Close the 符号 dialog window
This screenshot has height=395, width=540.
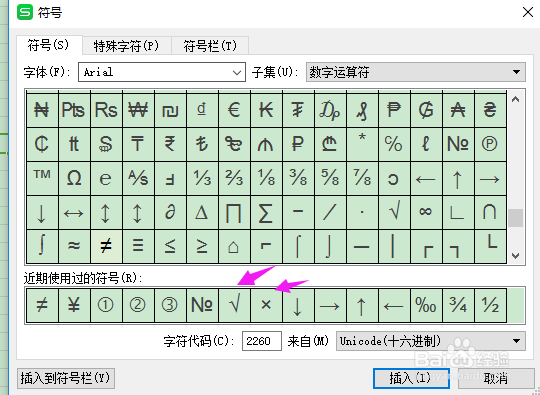pyautogui.click(x=528, y=12)
